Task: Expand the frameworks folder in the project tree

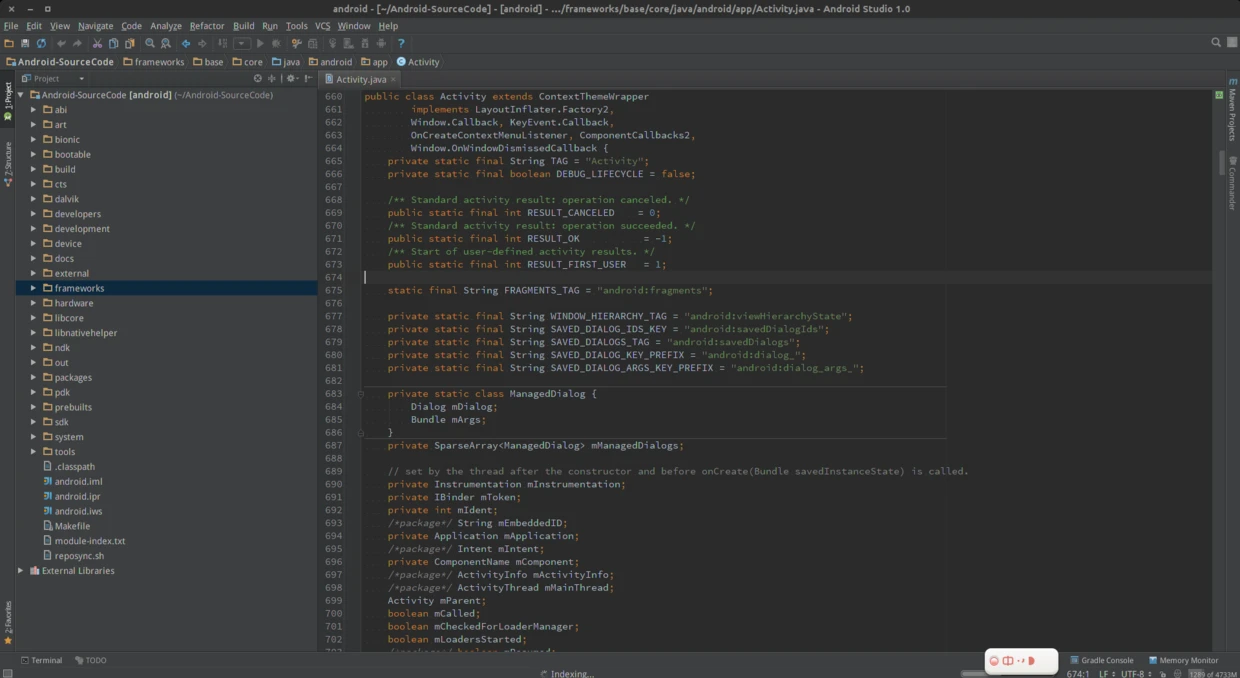Action: (34, 287)
